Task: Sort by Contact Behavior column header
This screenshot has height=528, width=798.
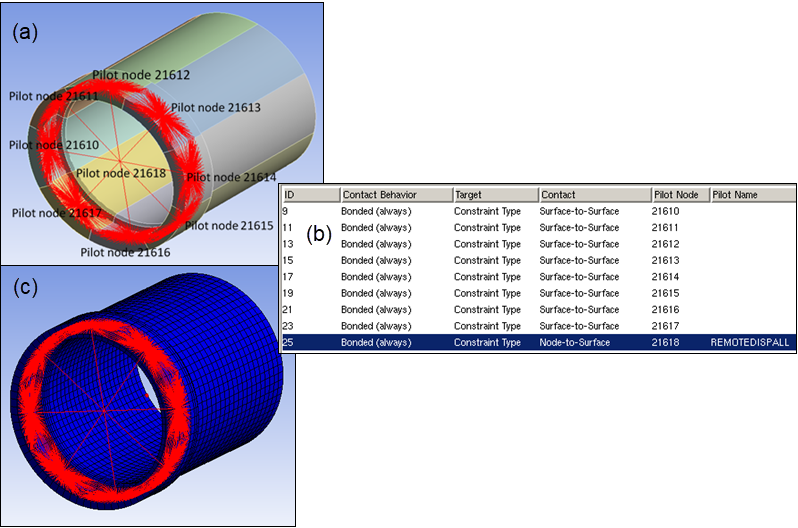Action: (396, 194)
